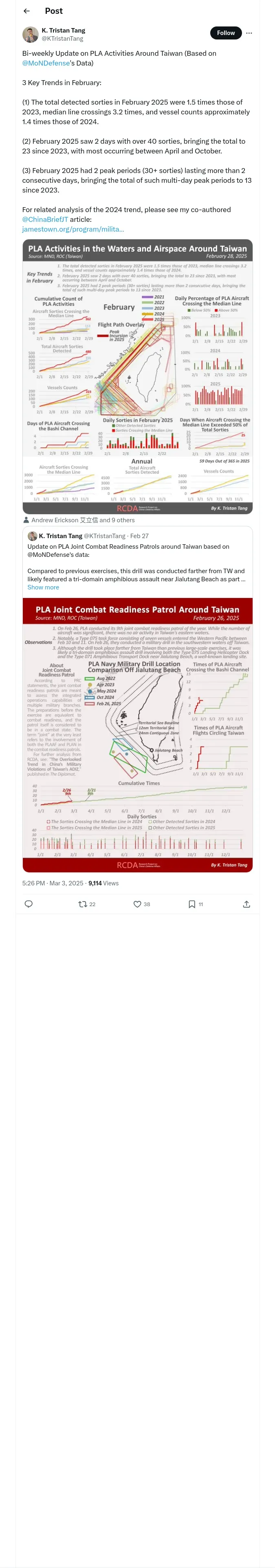This screenshot has height=1568, width=275.
Task: Like the post with the heart icon
Action: (138, 904)
